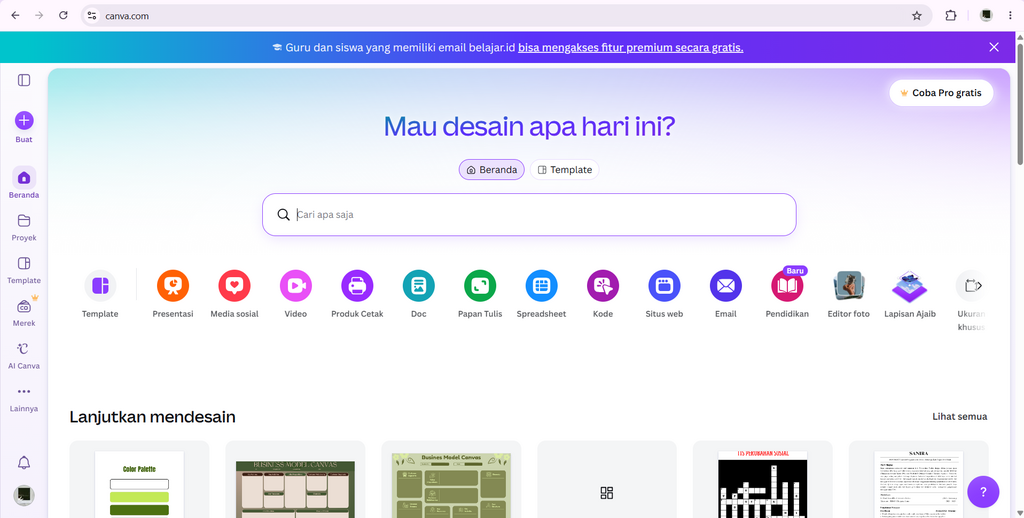Click the Coba Pro gratis button
The height and width of the screenshot is (518, 1024).
pyautogui.click(x=941, y=93)
